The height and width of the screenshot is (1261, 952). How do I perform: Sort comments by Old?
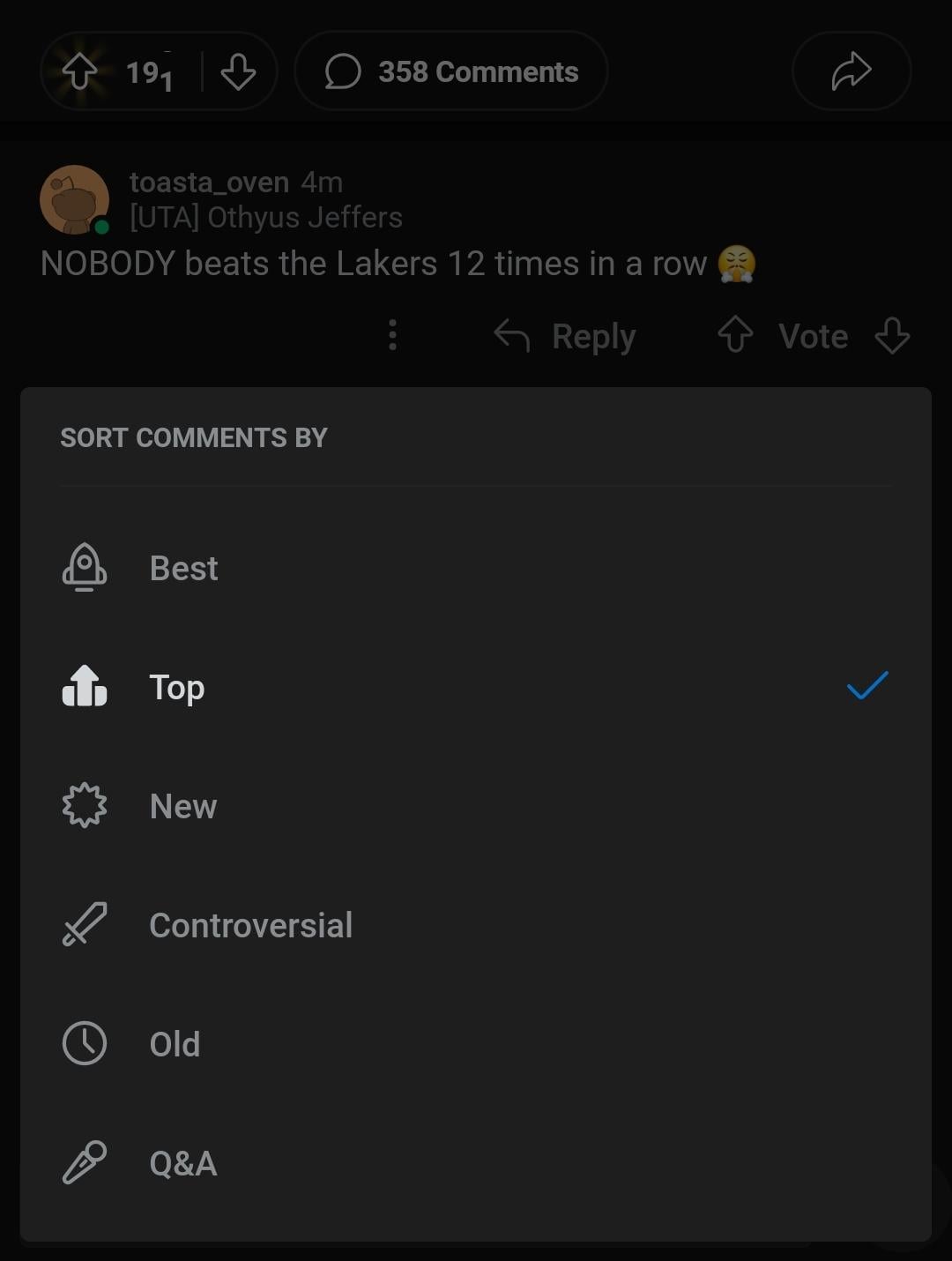(x=175, y=1045)
